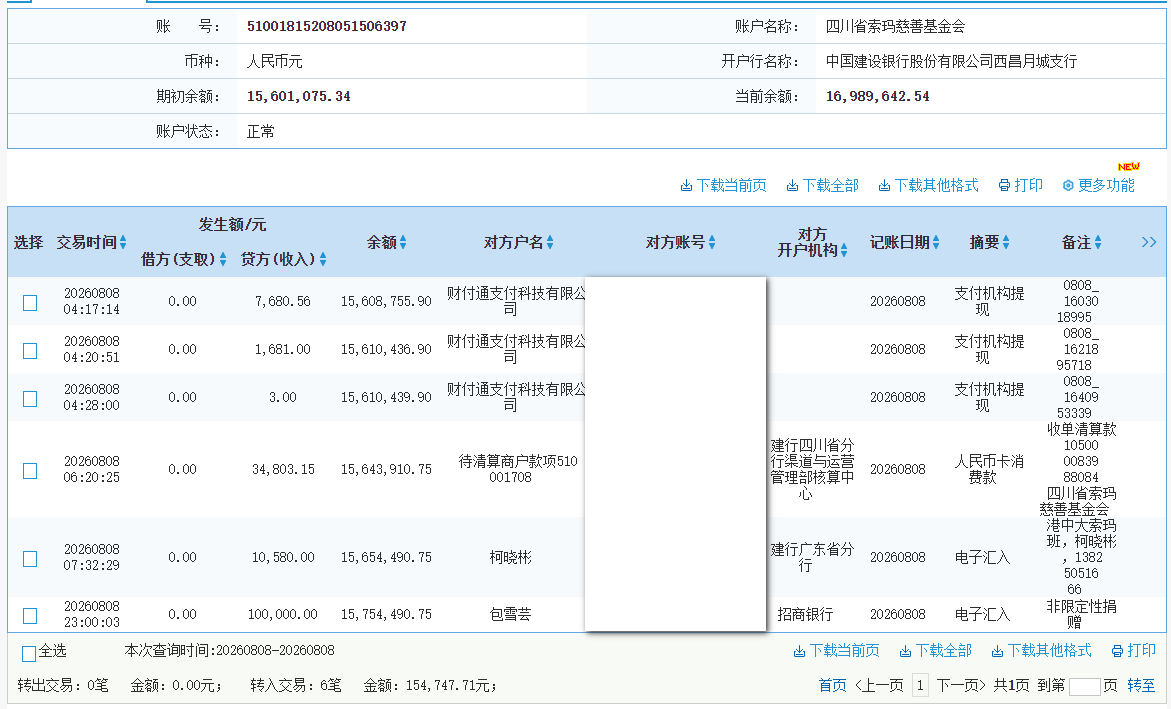Sort by 备注 column arrows
1171x709 pixels.
pos(1098,242)
